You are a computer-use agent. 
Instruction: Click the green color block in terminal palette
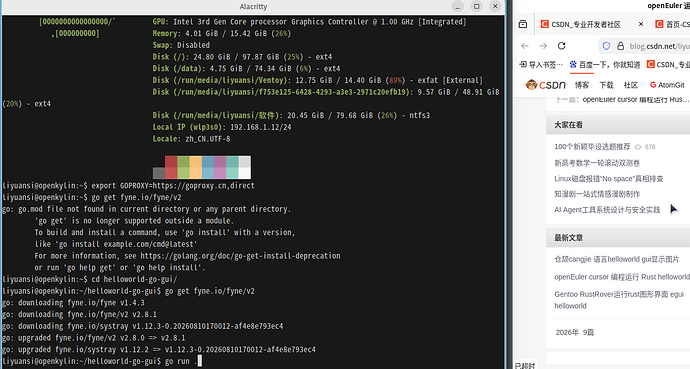pos(184,167)
